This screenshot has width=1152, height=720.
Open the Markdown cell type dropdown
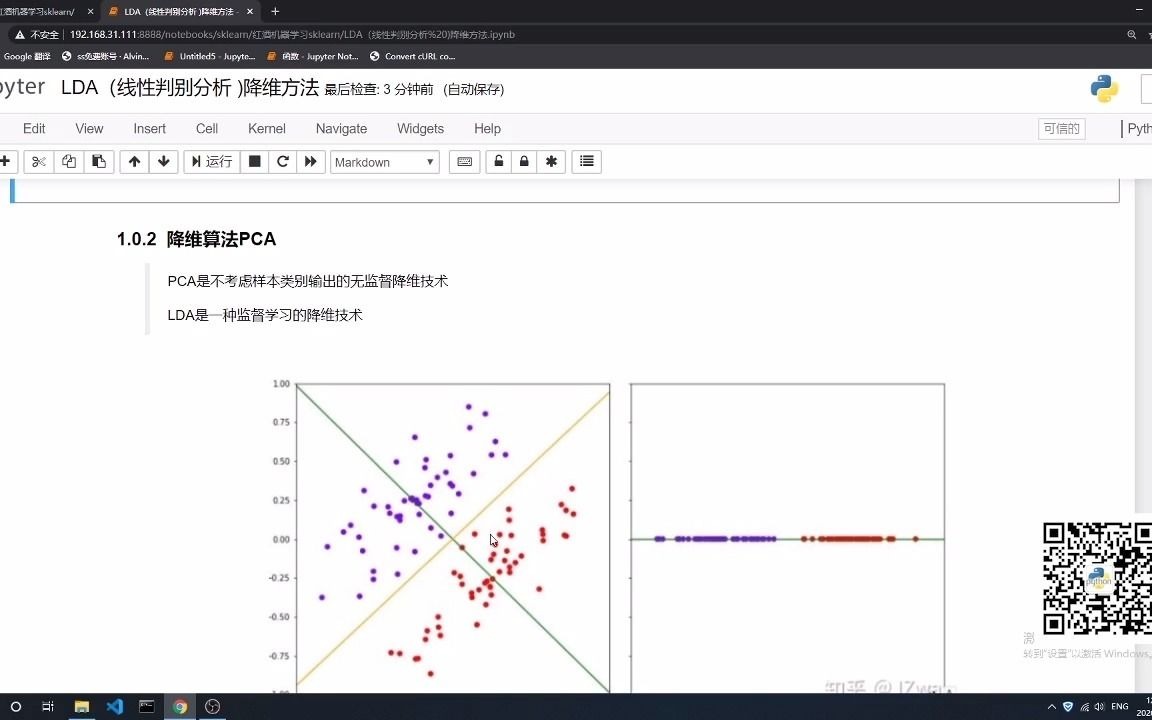pyautogui.click(x=385, y=161)
